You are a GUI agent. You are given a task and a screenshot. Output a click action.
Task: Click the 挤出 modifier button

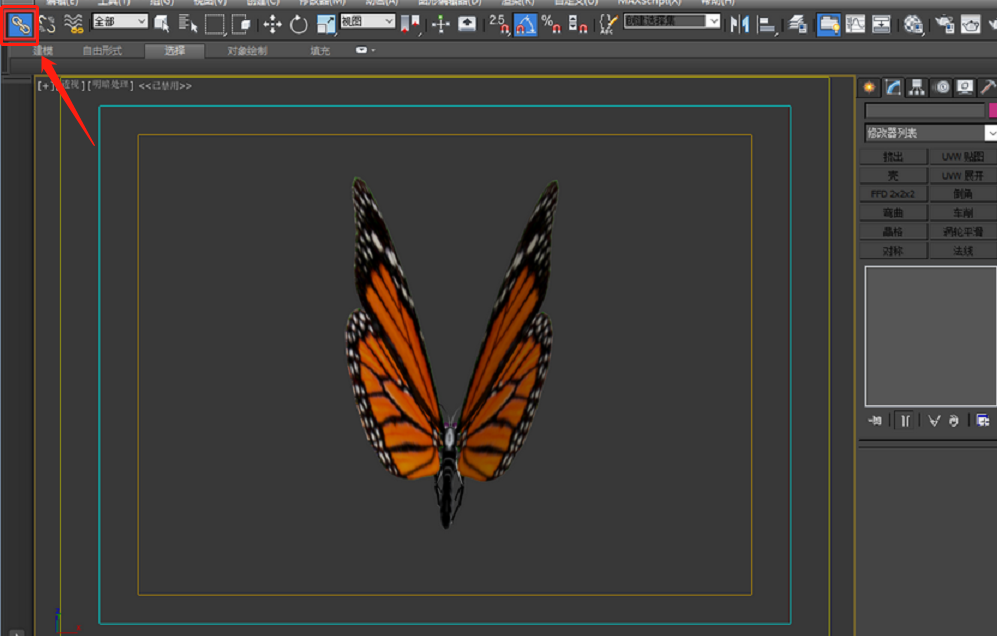893,156
